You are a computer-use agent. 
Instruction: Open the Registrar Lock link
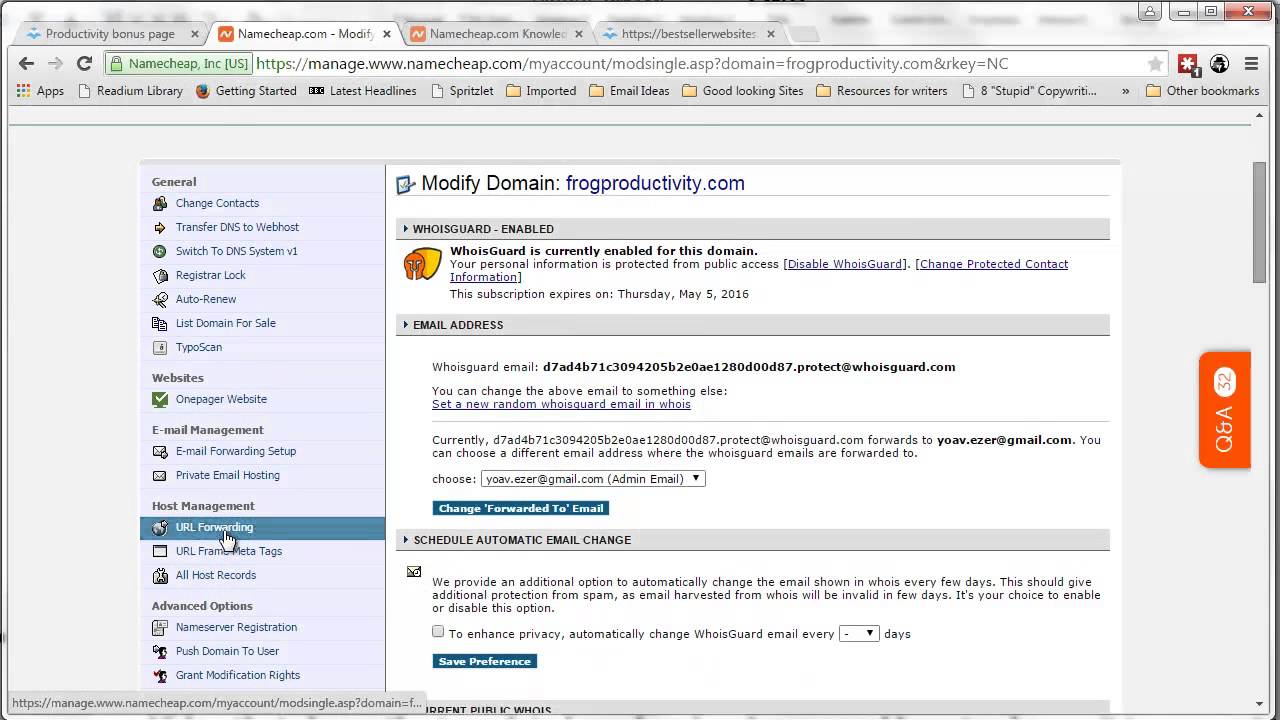[211, 275]
